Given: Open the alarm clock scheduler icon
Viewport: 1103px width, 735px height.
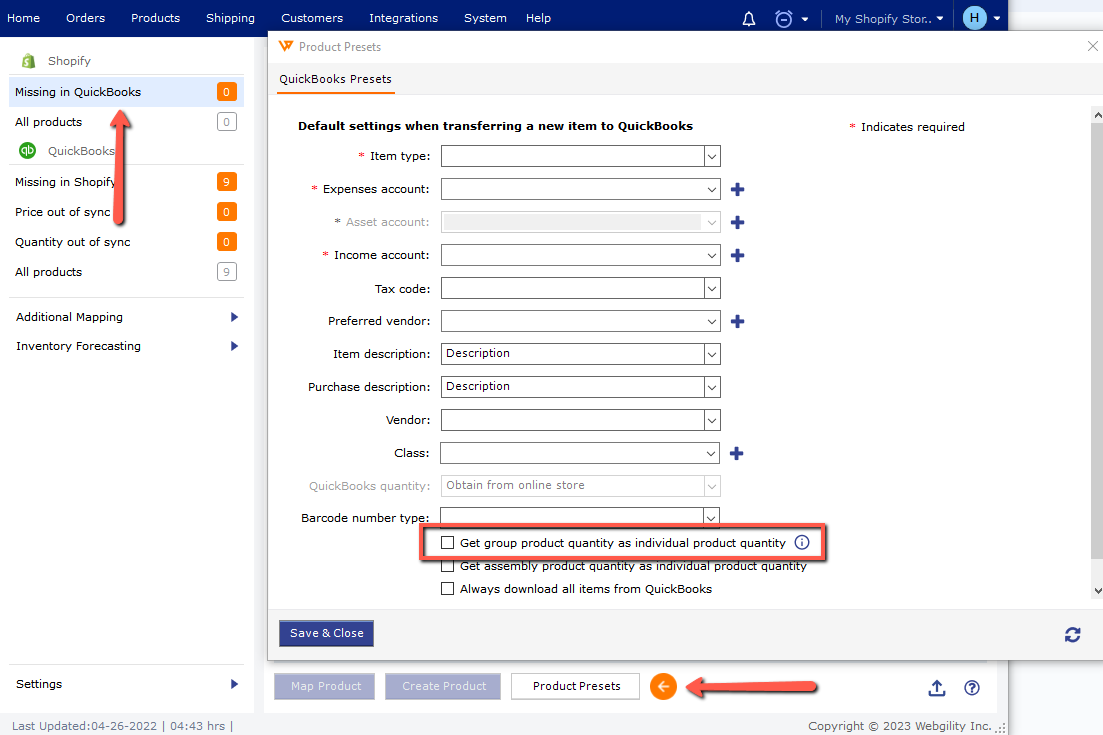Looking at the screenshot, I should click(783, 19).
